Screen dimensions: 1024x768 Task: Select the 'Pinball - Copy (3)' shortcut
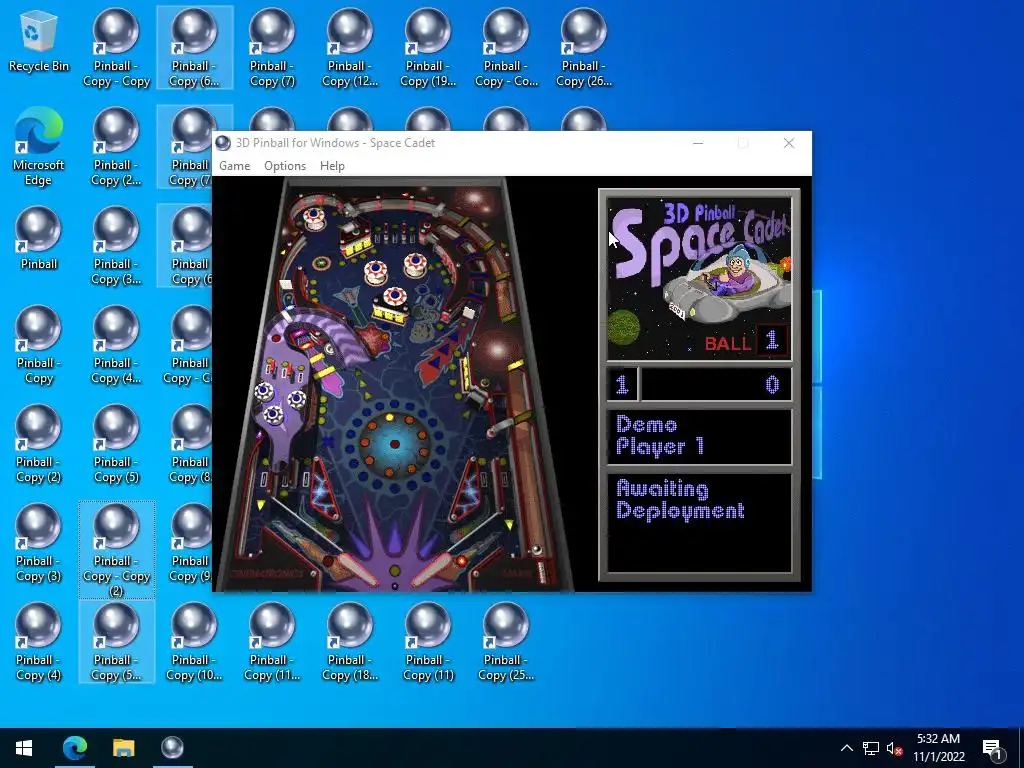point(39,543)
